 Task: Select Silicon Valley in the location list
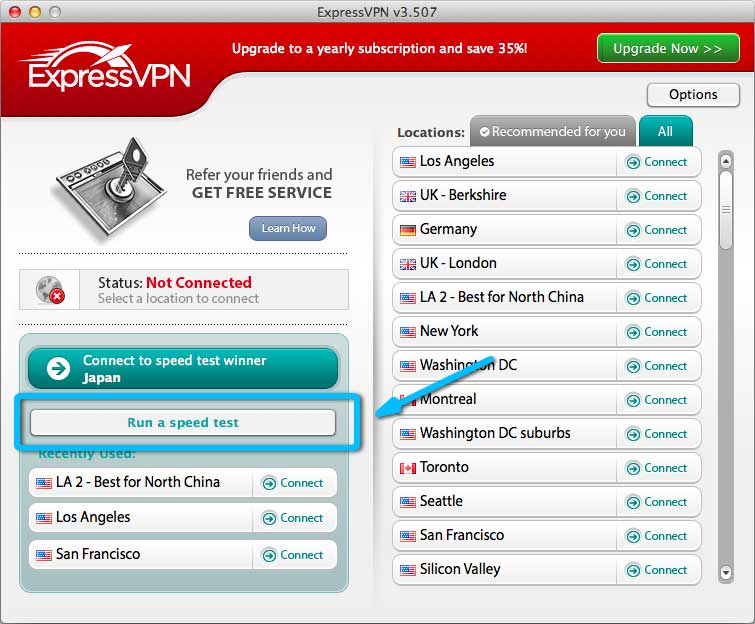coord(460,569)
